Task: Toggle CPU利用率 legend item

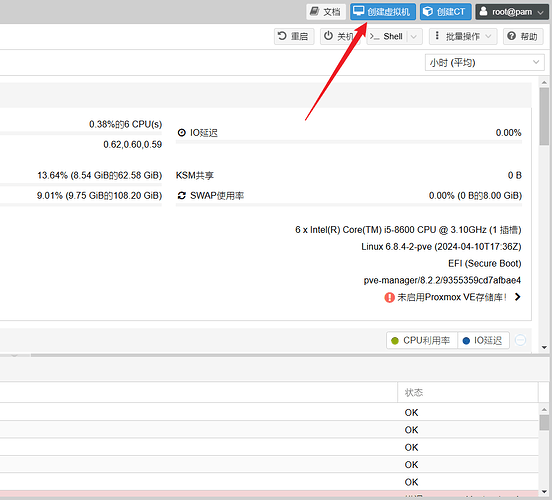Action: pos(421,340)
